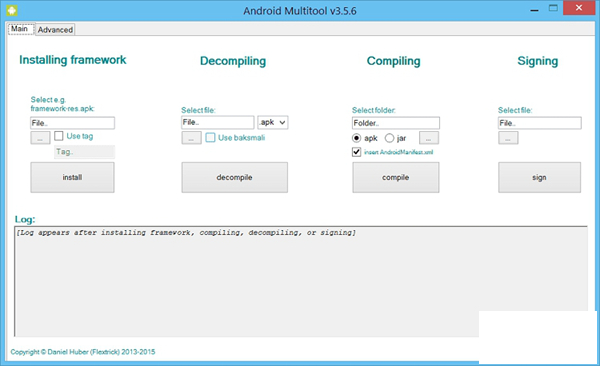Maximize the Android Multitool window
The width and height of the screenshot is (600, 366).
click(x=553, y=8)
